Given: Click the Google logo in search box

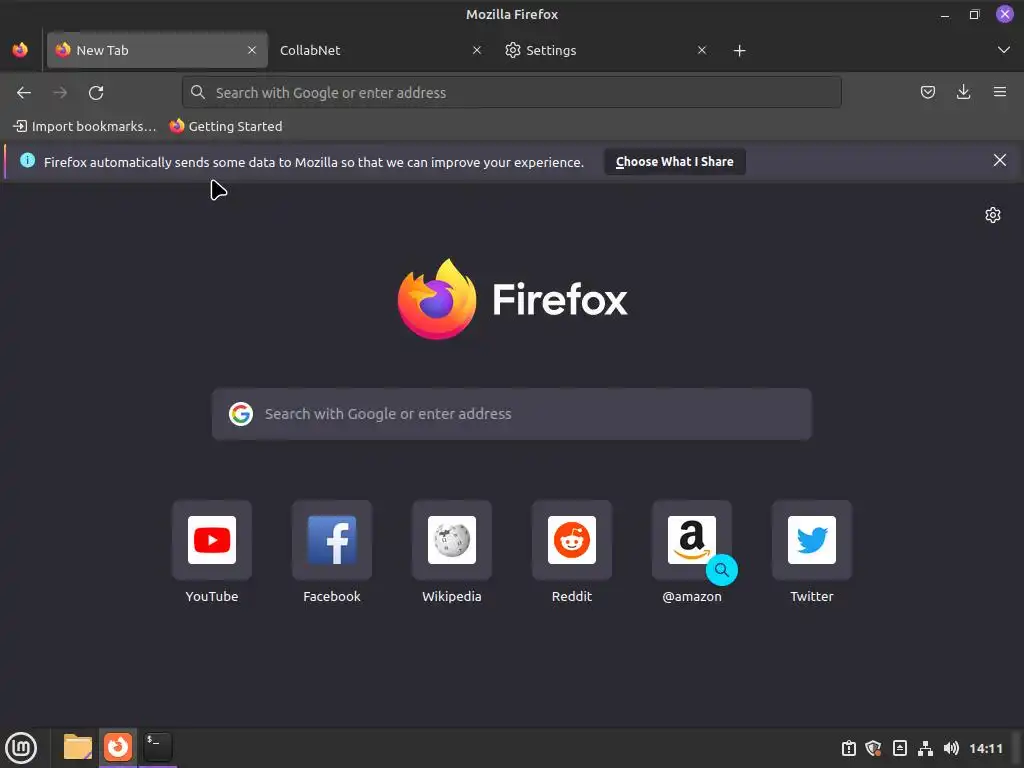Looking at the screenshot, I should click(x=241, y=414).
